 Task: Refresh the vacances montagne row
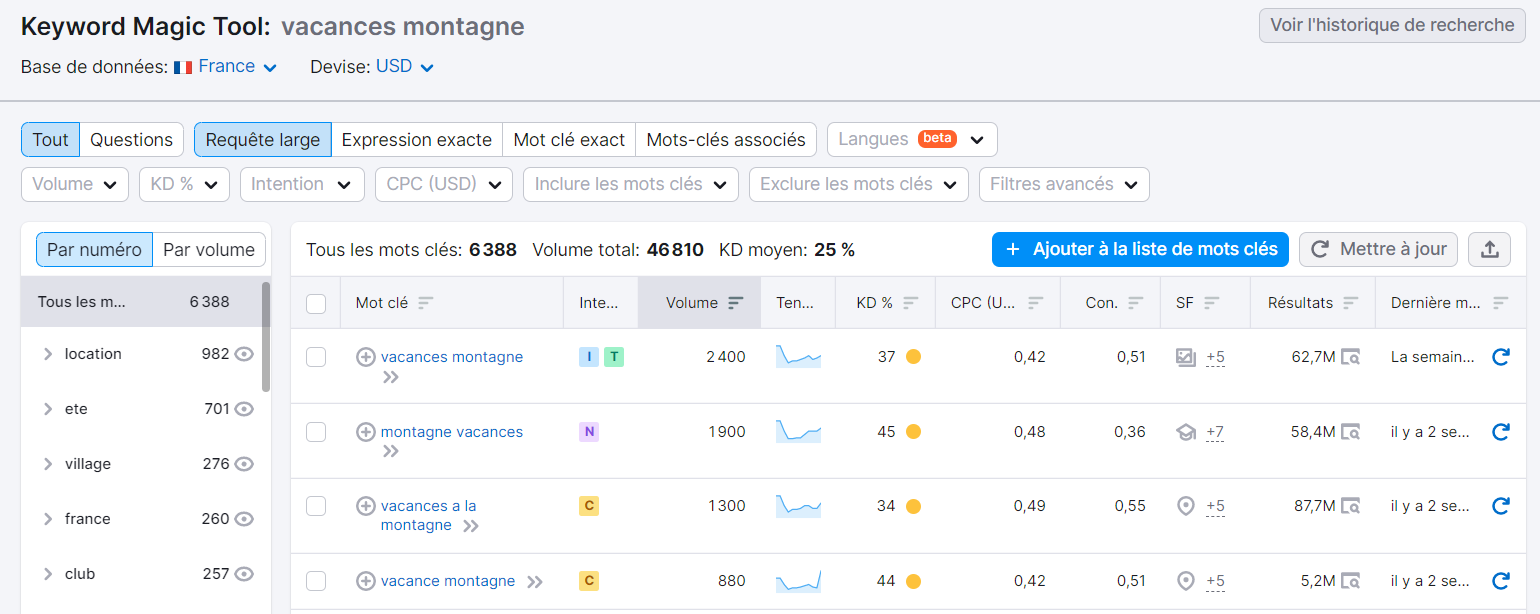[x=1500, y=357]
